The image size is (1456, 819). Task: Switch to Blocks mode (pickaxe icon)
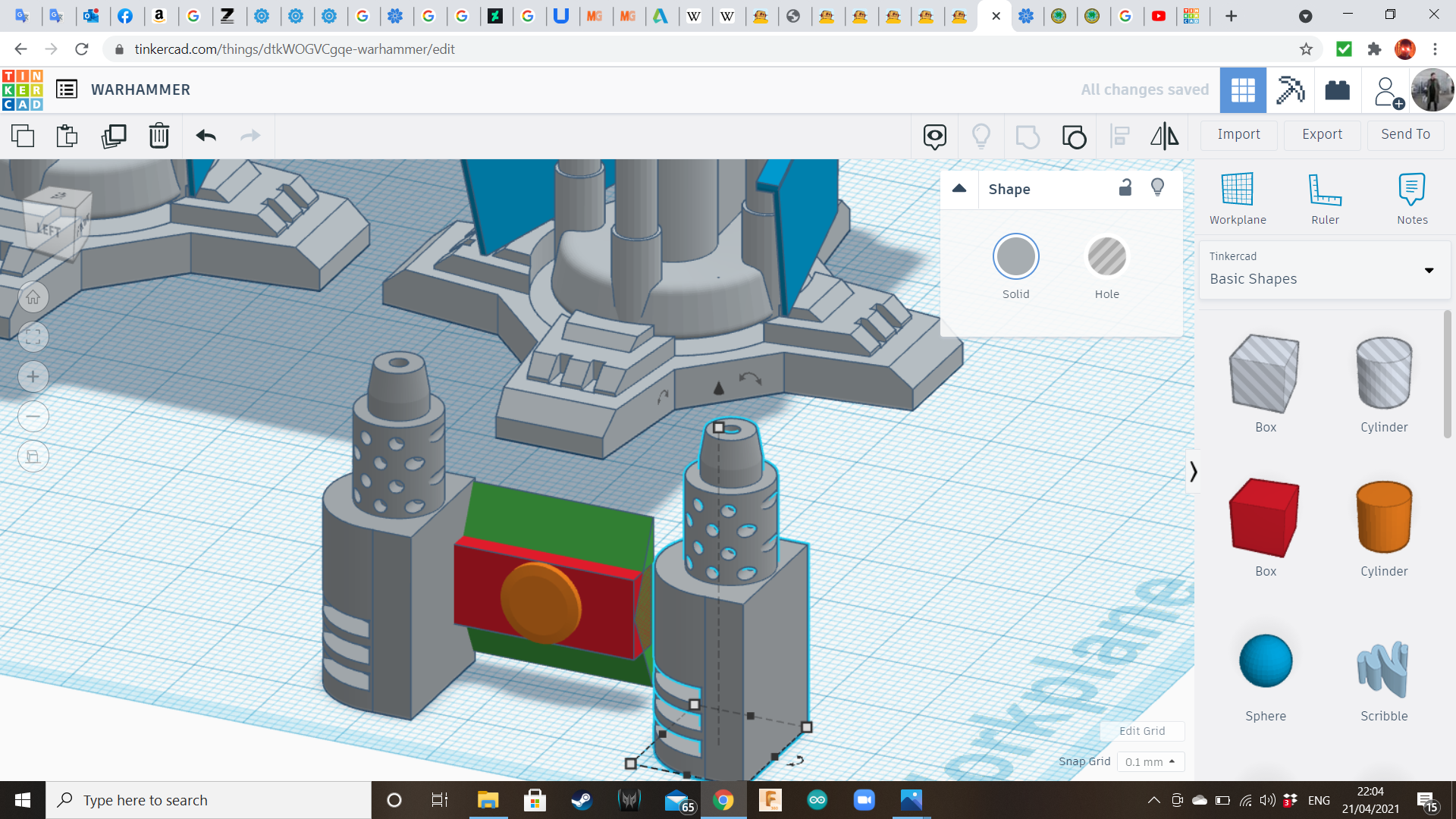coord(1290,90)
